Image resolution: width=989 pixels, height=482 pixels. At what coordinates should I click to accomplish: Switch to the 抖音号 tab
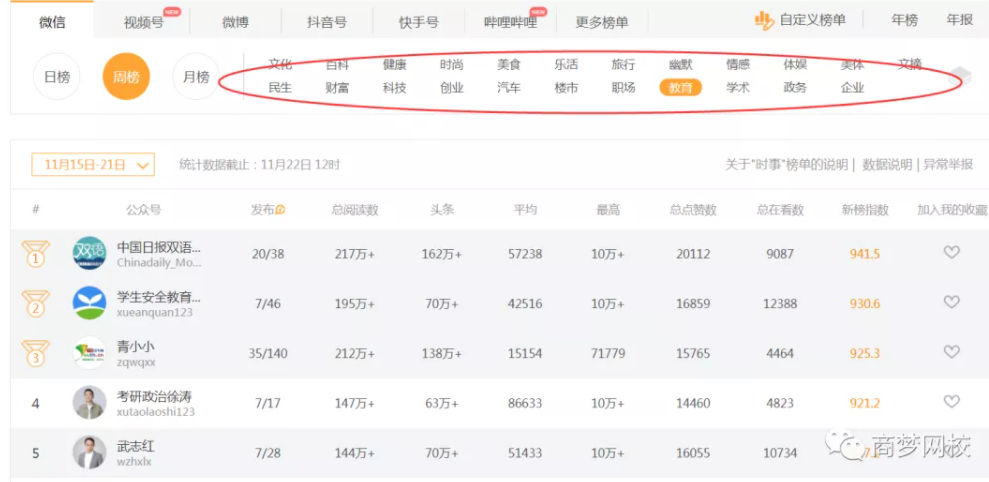coord(327,23)
